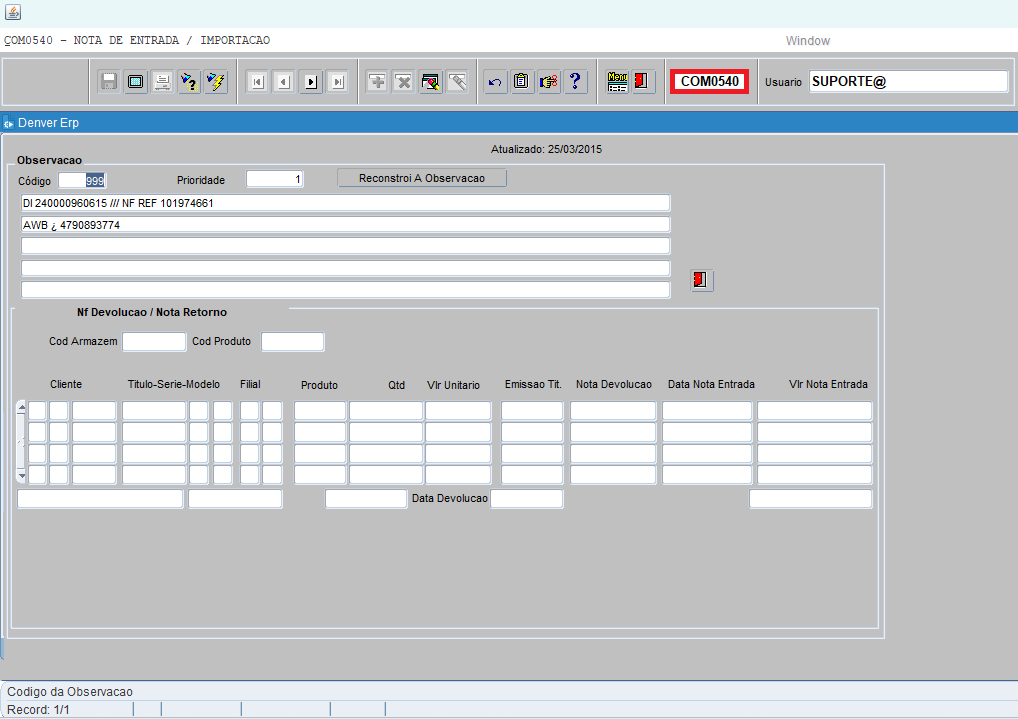Go to the first record

[258, 82]
